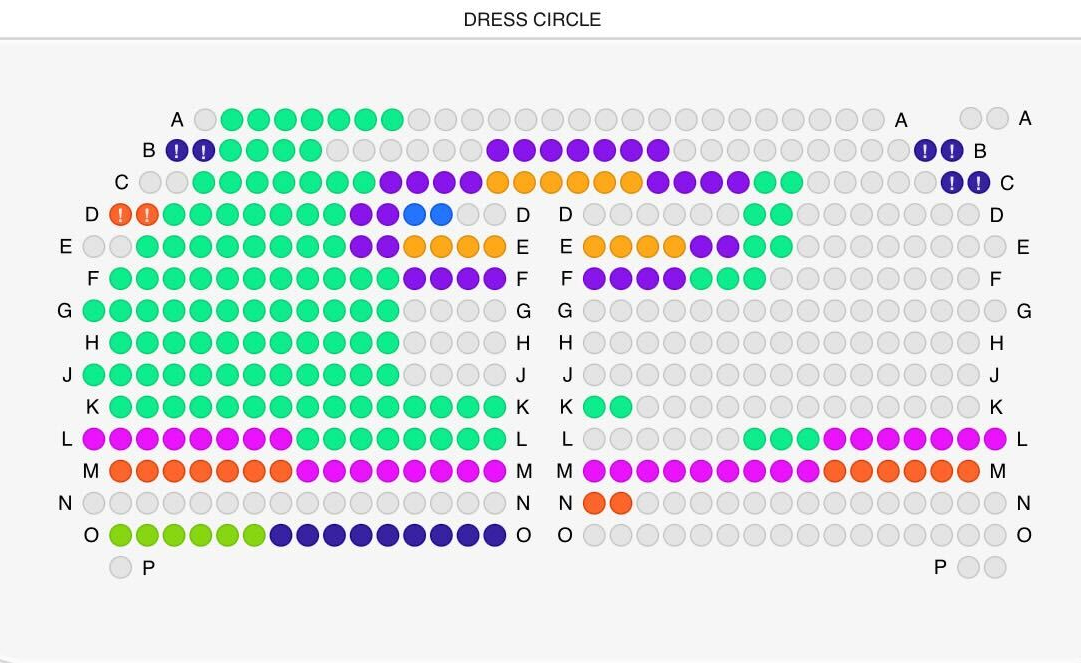Select the first orange seat in right row E
Screen dimensions: 1081x663
[594, 246]
